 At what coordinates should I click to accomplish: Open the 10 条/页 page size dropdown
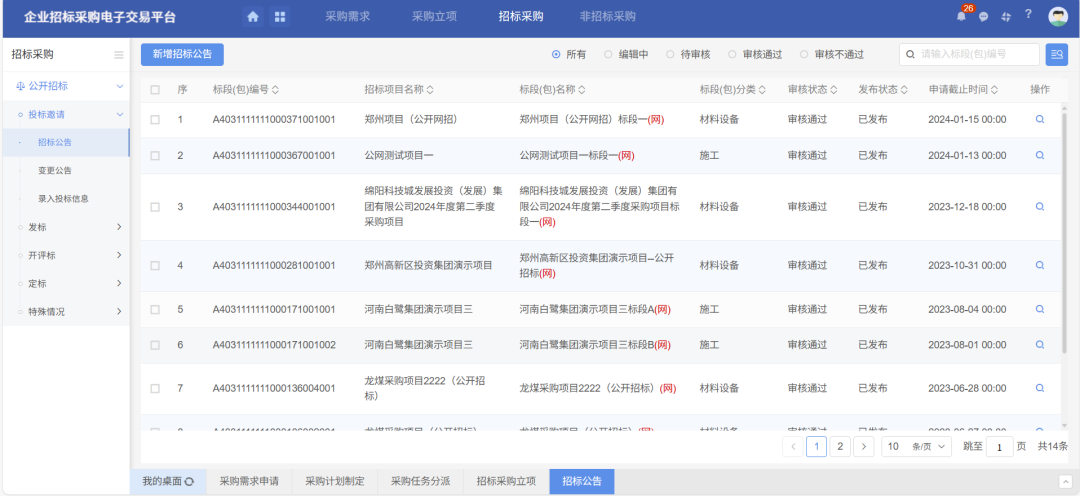tap(916, 446)
